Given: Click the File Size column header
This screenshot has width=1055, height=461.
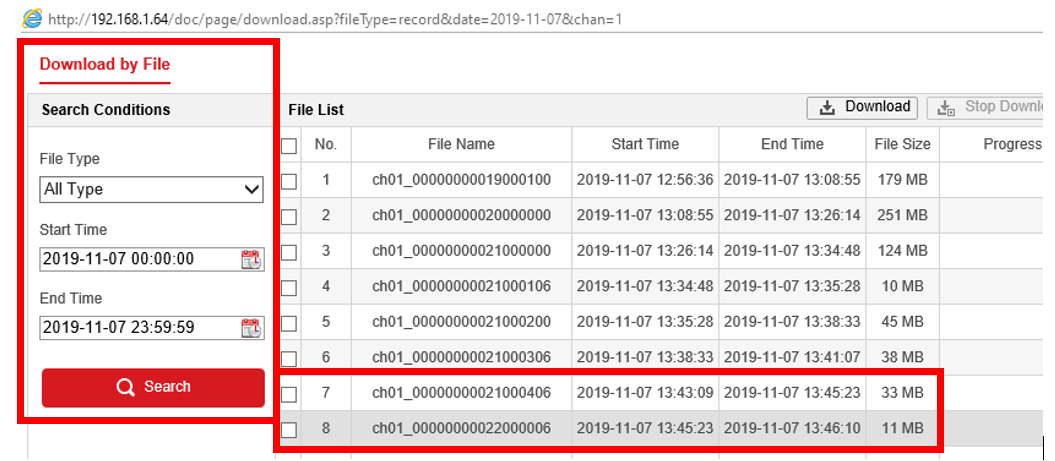Looking at the screenshot, I should click(902, 144).
